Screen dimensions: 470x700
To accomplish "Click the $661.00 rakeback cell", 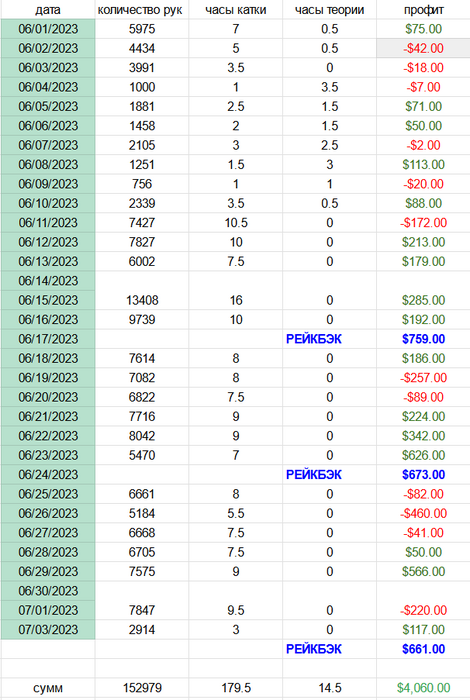I will (x=423, y=649).
